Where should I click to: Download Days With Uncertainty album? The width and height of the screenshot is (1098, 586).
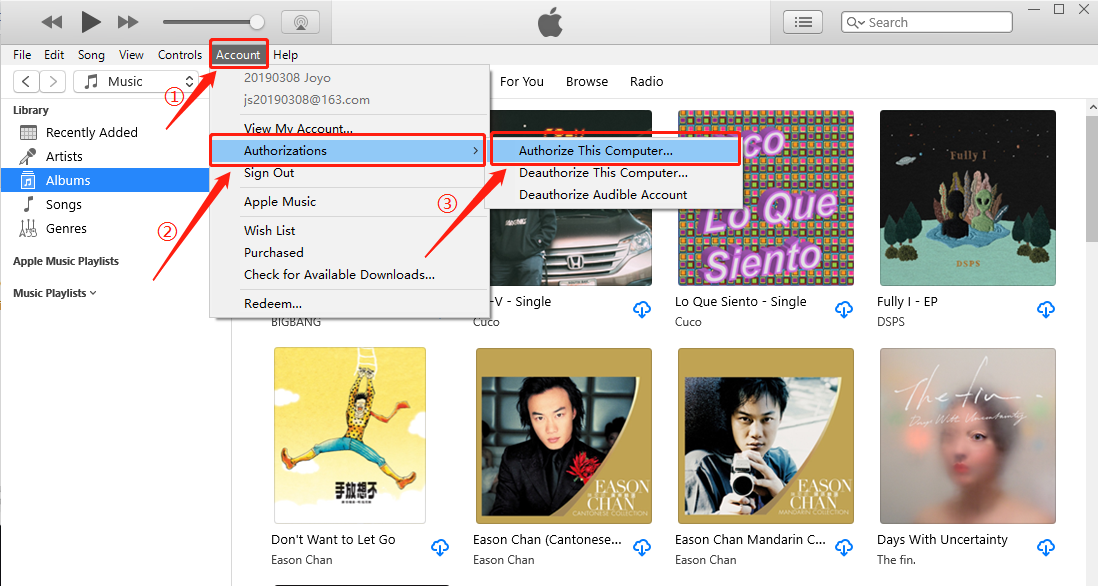[1045, 547]
